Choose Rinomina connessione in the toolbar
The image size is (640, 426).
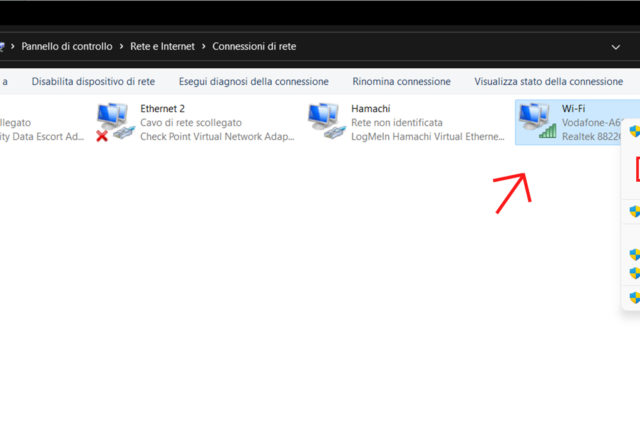tap(402, 81)
